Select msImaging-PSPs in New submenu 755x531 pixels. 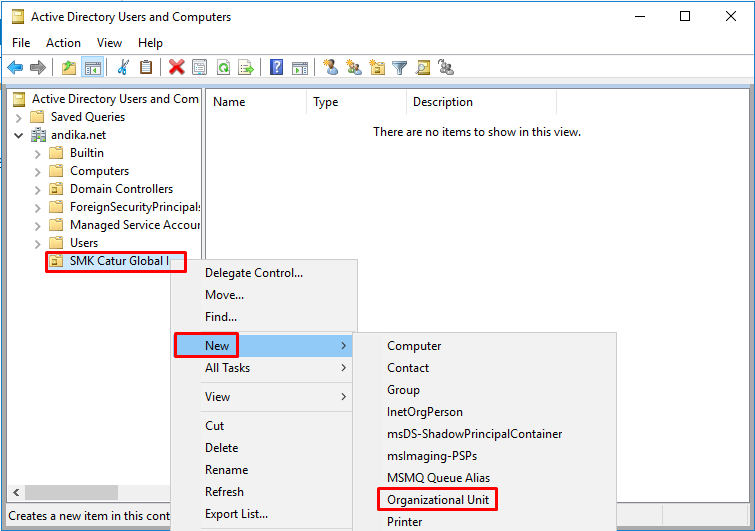click(484, 456)
